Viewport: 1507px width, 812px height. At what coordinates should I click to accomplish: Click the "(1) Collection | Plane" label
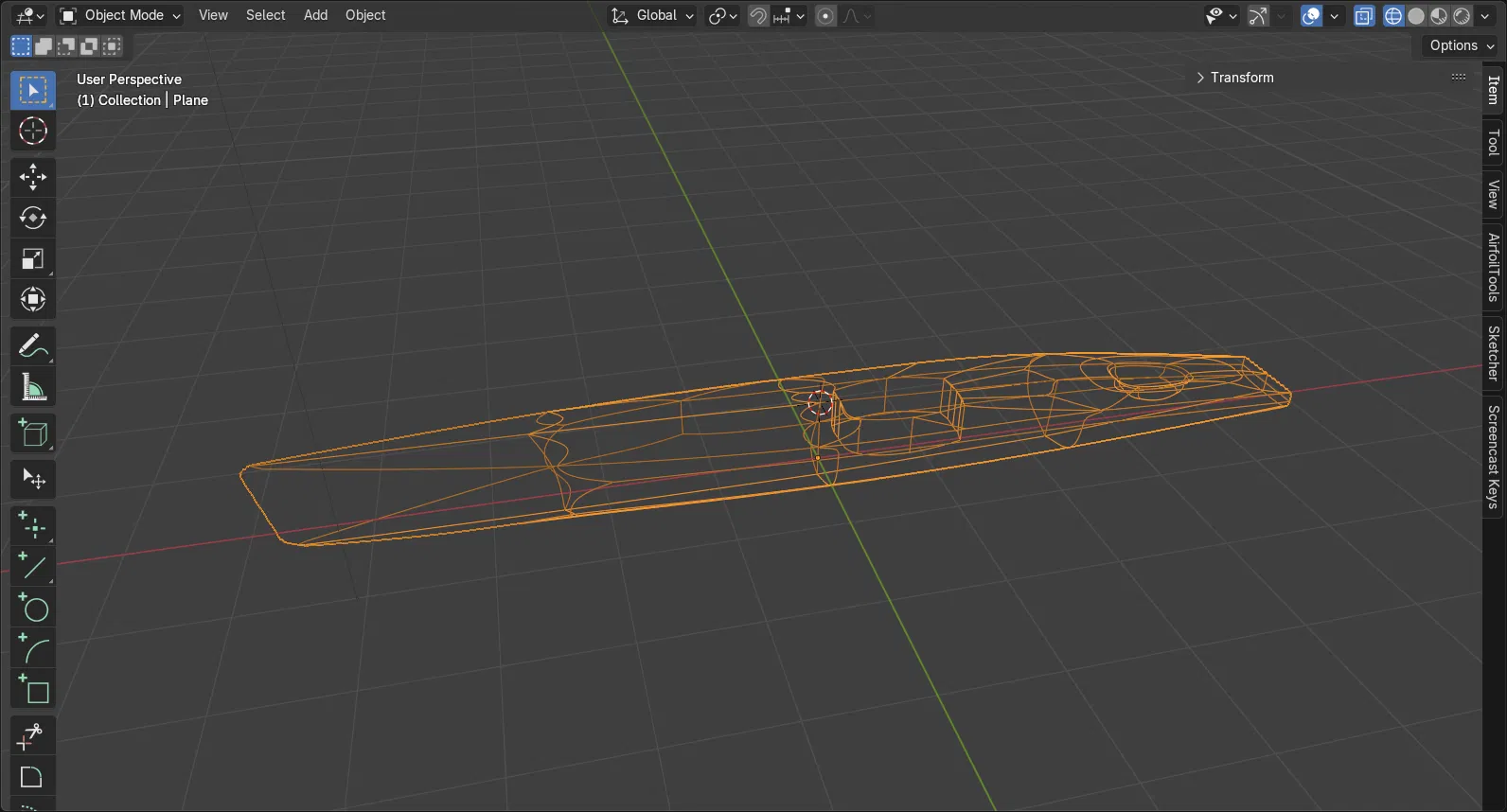coord(142,100)
